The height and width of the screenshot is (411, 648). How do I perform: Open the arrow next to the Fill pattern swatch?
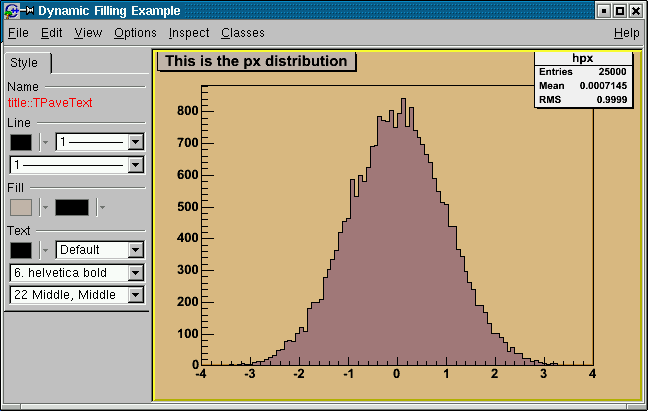[102, 207]
